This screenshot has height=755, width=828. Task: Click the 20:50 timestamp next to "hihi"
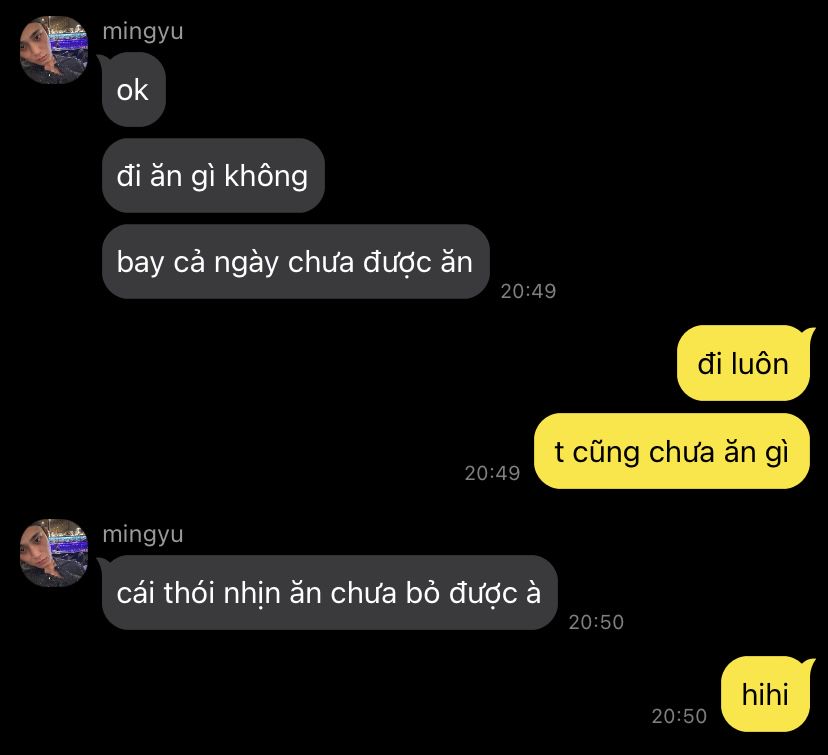click(679, 716)
